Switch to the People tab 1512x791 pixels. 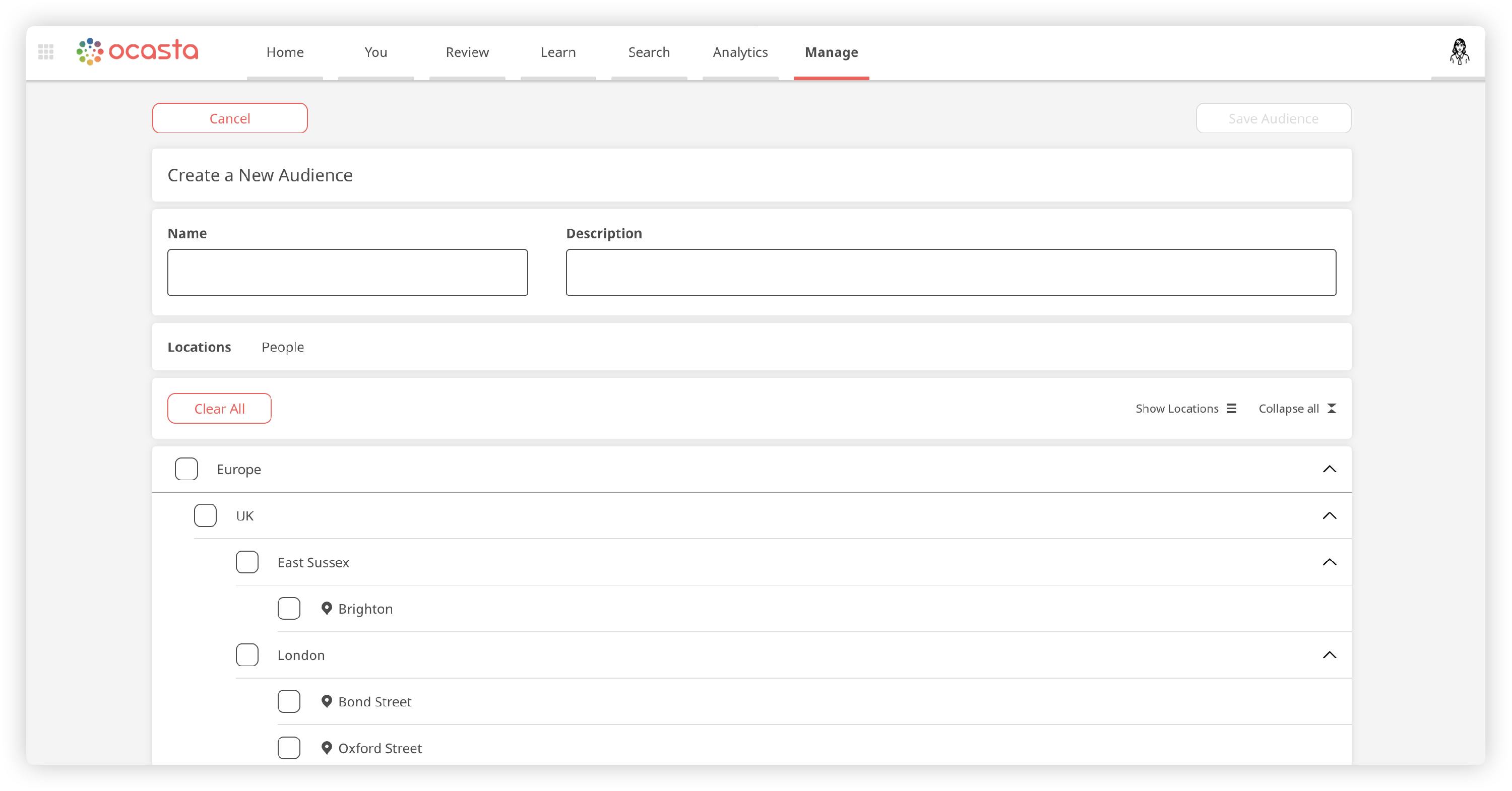pos(282,347)
